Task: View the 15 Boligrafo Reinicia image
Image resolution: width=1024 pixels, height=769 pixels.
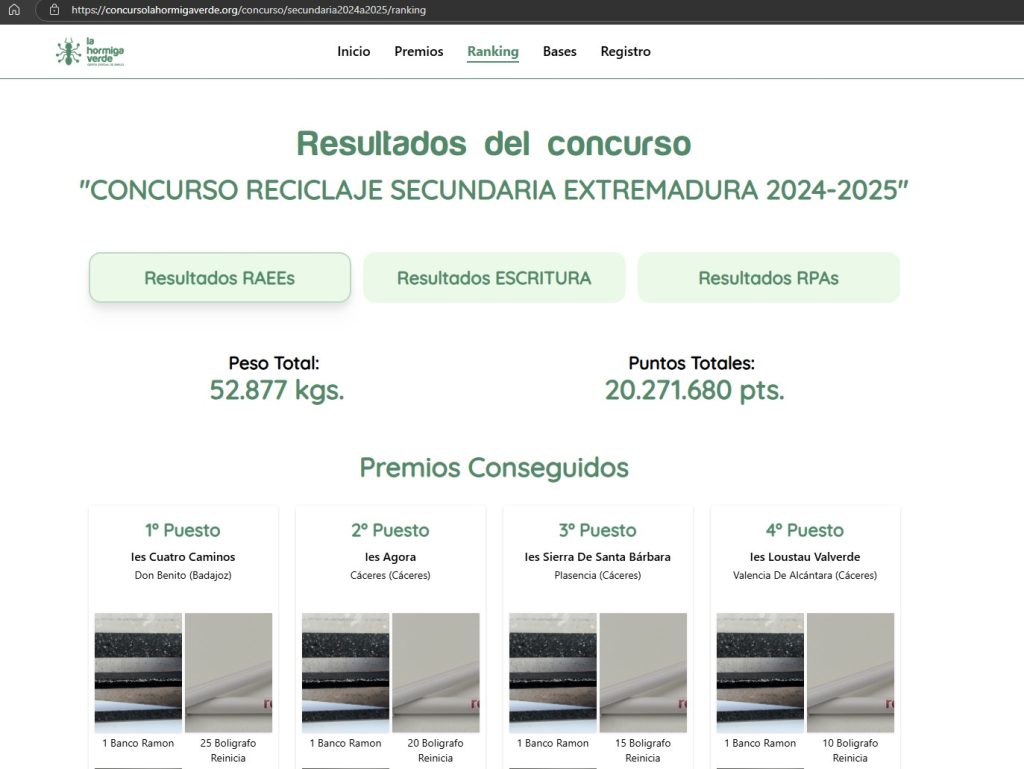Action: (643, 672)
